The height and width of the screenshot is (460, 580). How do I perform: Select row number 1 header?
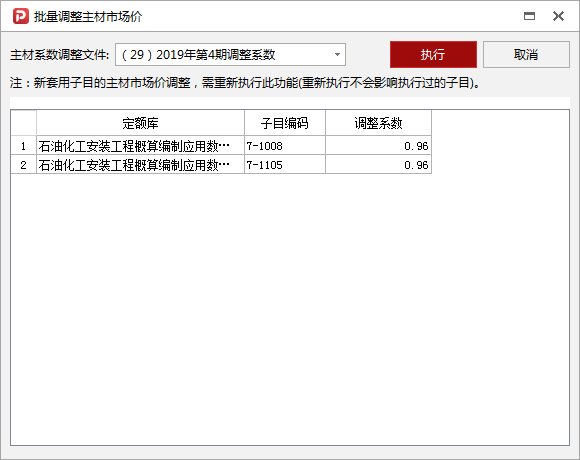click(24, 145)
